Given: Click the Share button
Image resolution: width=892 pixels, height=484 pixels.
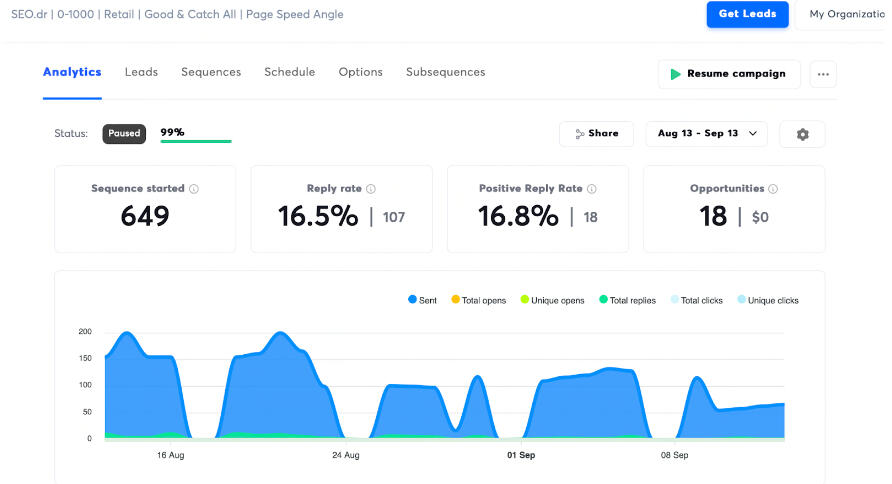Looking at the screenshot, I should pos(596,133).
